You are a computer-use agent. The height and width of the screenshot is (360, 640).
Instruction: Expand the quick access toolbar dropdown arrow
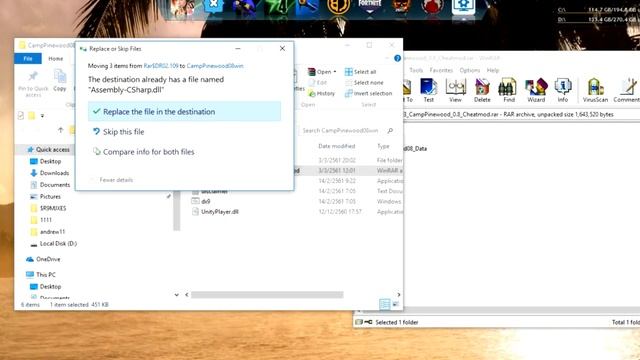click(x=42, y=116)
